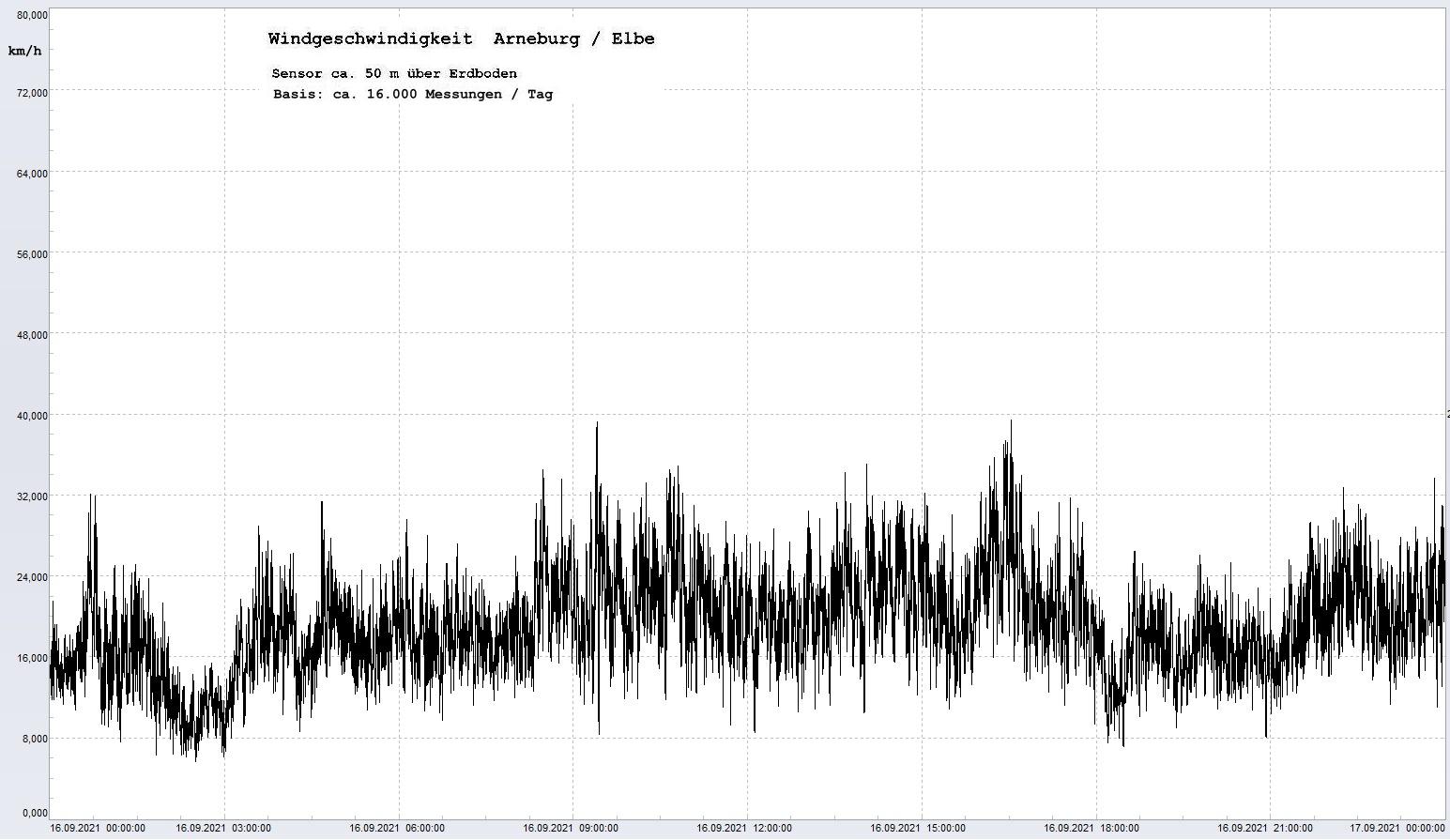This screenshot has width=1450, height=840.
Task: Click the km/h unit label
Action: (24, 51)
